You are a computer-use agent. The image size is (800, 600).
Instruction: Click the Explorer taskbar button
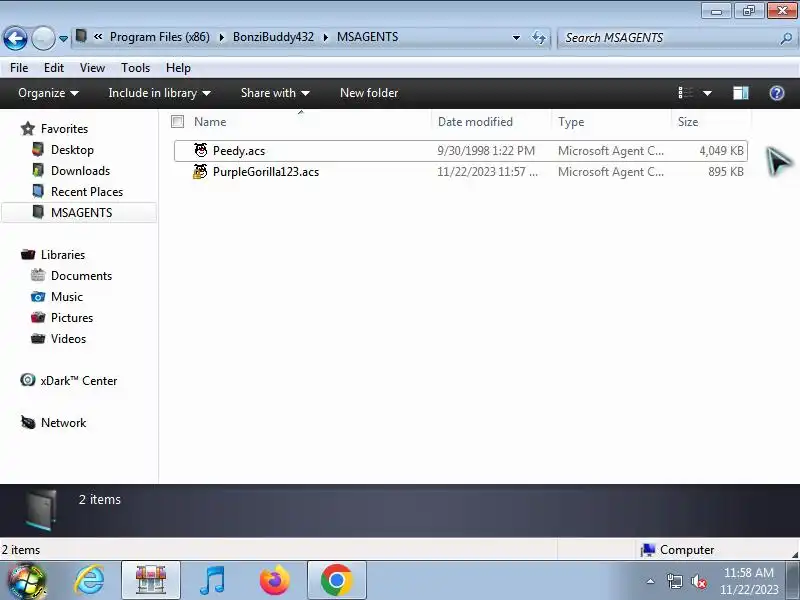click(151, 580)
